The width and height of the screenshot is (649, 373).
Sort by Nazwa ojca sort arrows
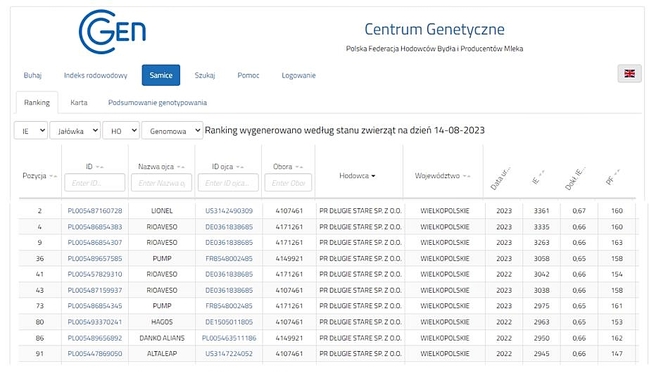[x=181, y=167]
